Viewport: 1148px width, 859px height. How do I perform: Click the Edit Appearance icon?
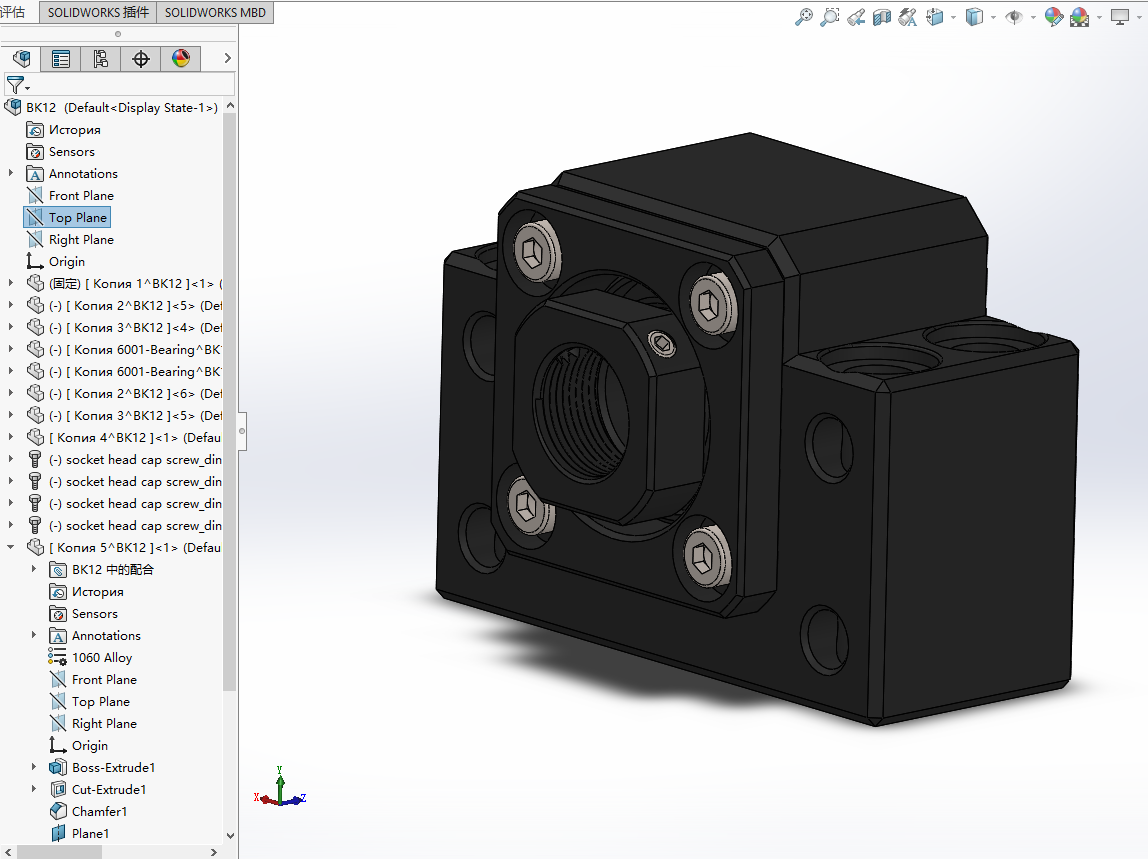pyautogui.click(x=1054, y=17)
